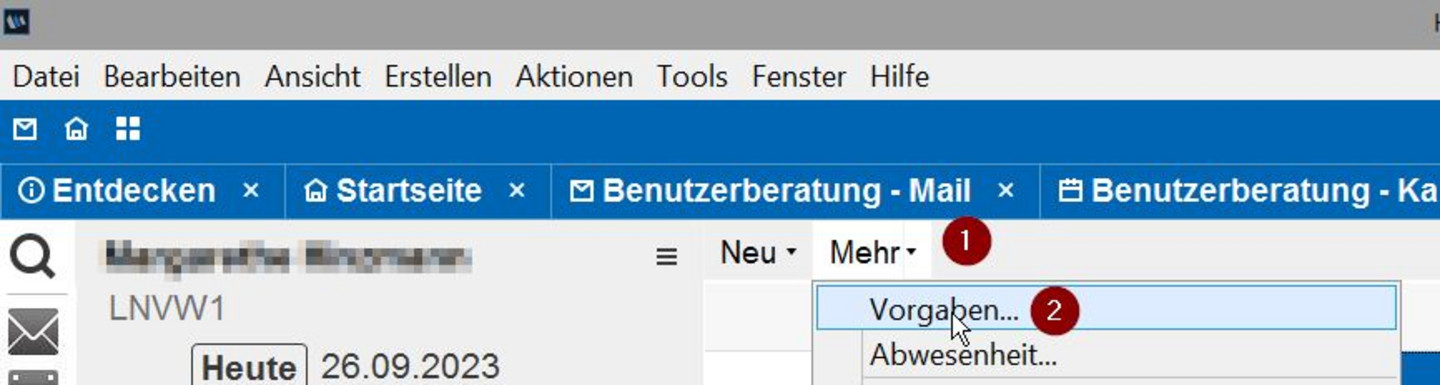Viewport: 1440px width, 385px height.
Task: Open the envelope mail icon in sidebar
Action: (x=34, y=332)
